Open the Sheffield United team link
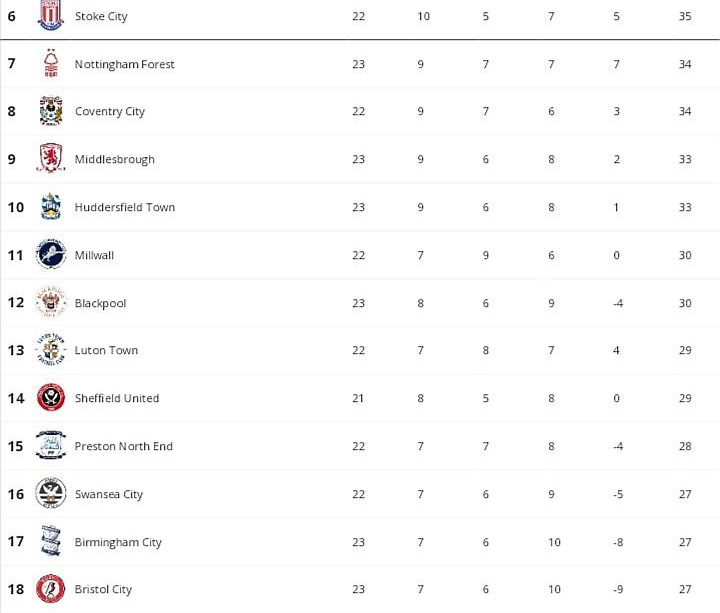This screenshot has height=613, width=720. [117, 398]
